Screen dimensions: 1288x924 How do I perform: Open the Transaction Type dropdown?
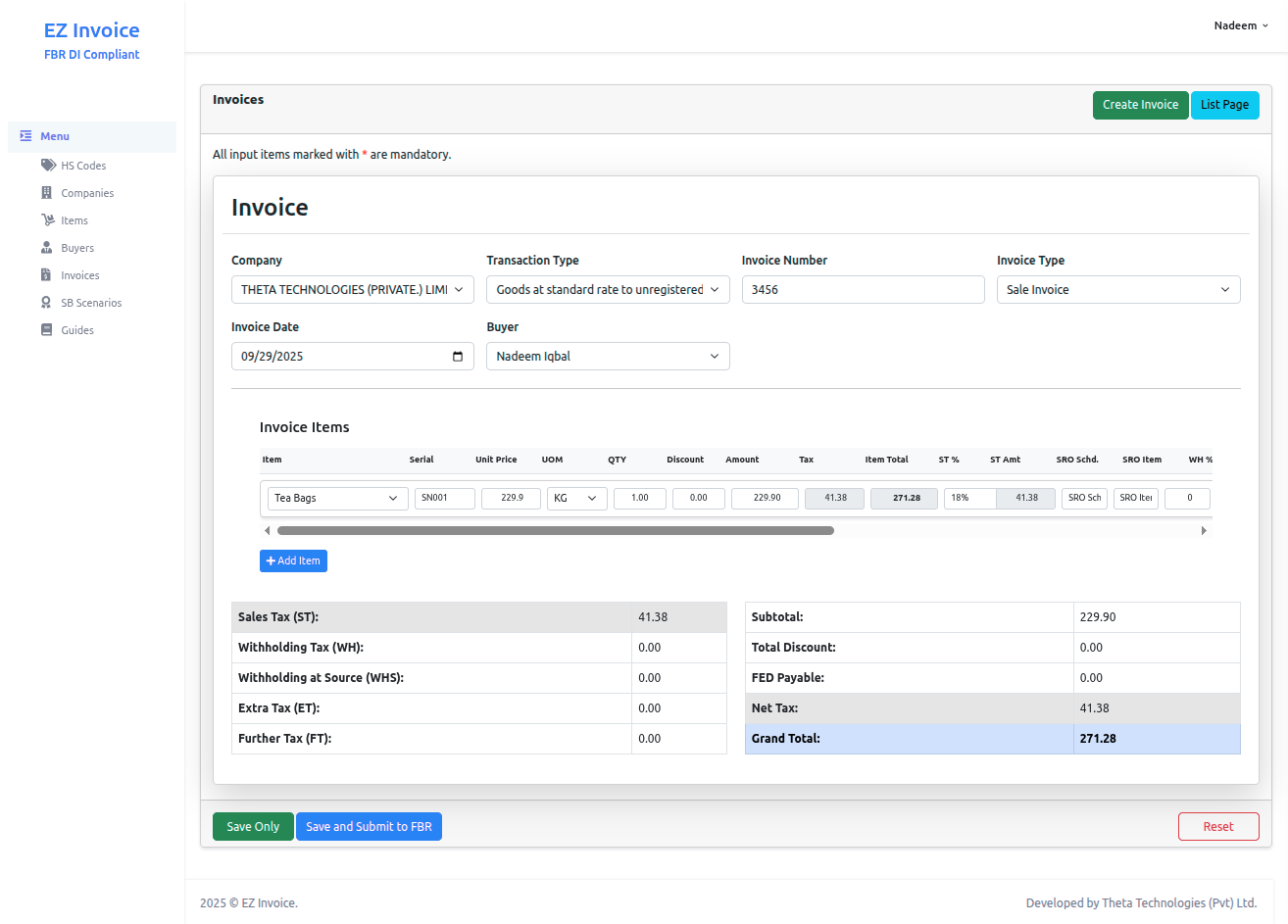point(608,289)
